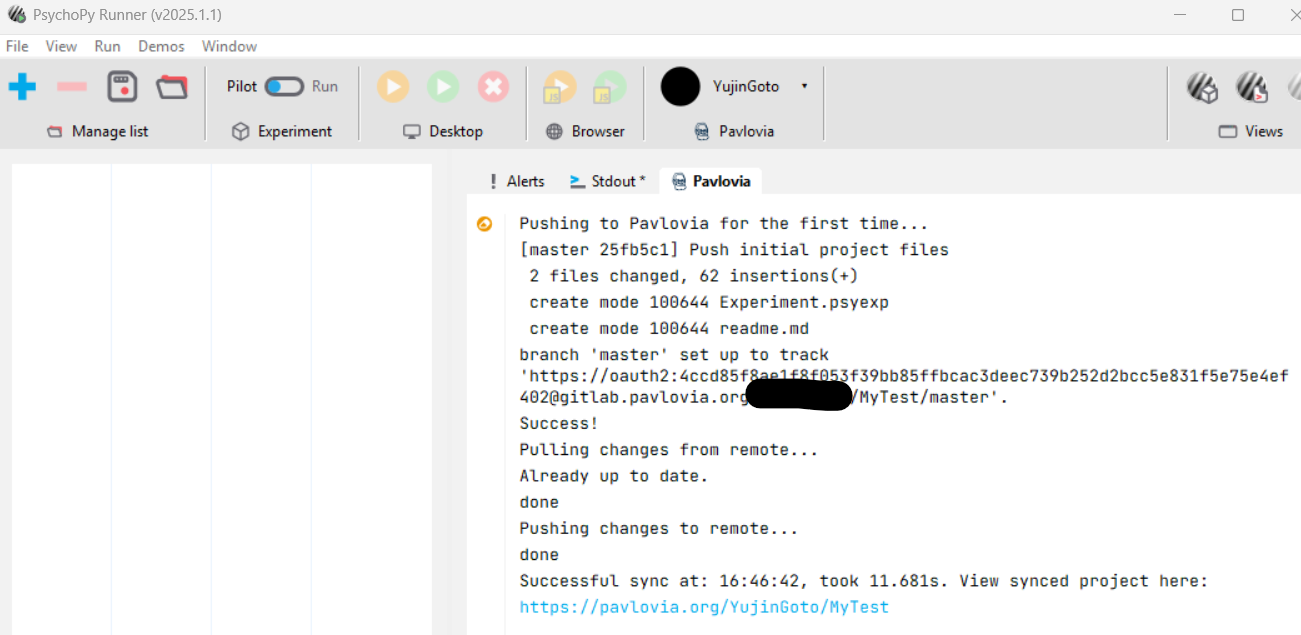Image resolution: width=1301 pixels, height=635 pixels.
Task: Select the Pavlovia output tab
Action: 711,181
